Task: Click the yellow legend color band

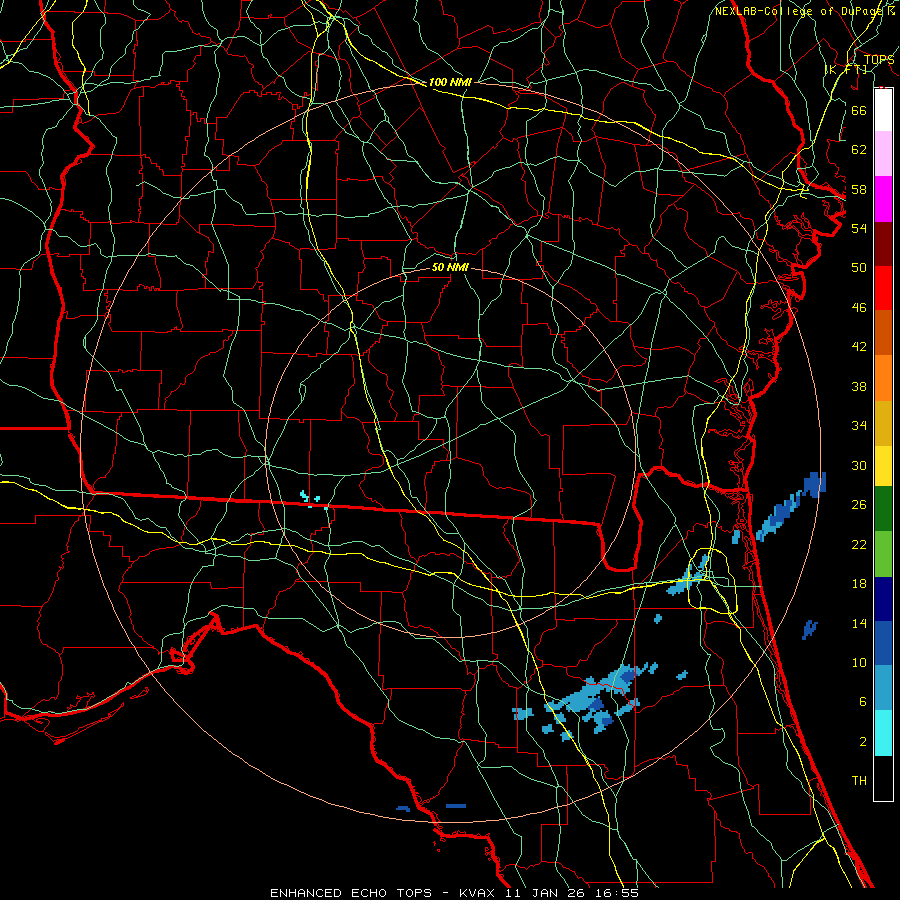Action: click(883, 466)
